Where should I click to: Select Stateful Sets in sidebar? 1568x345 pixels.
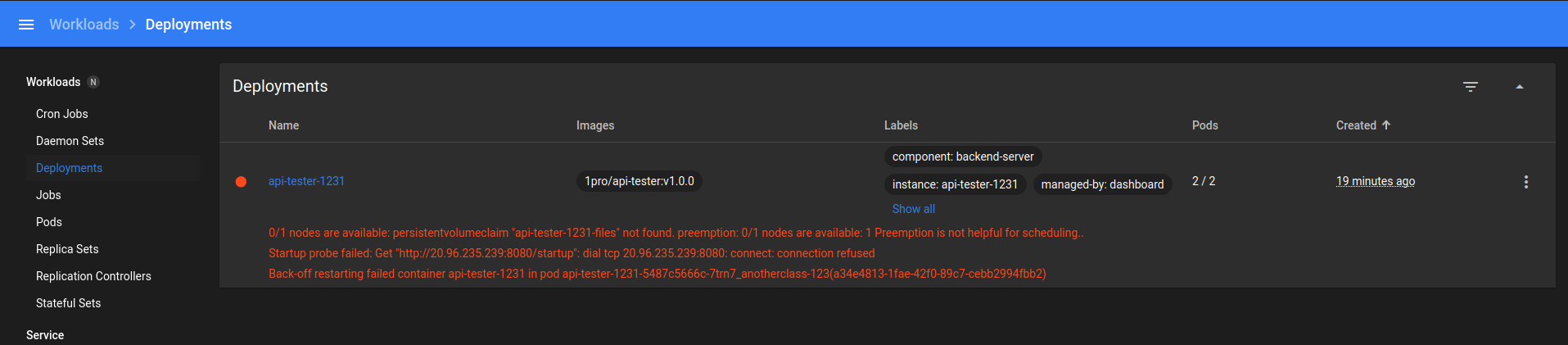[69, 303]
